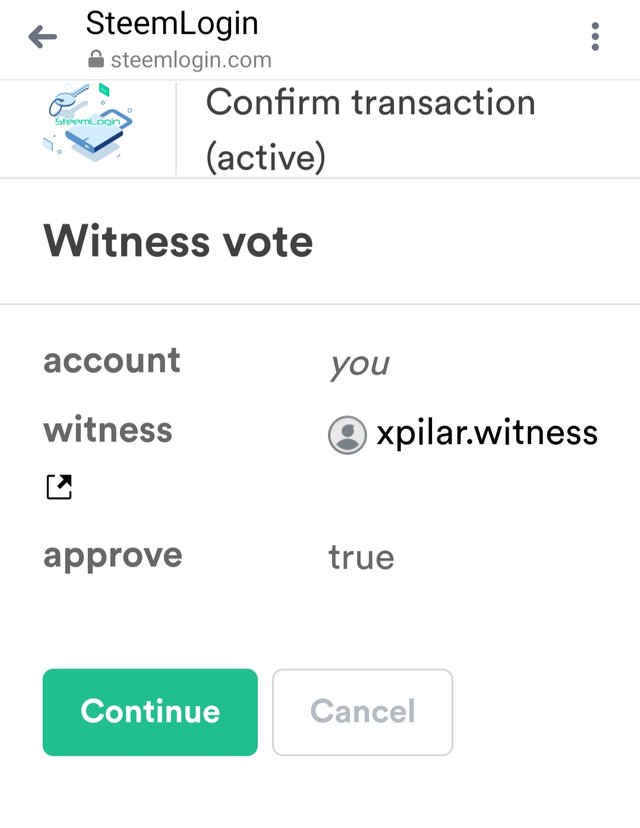Image resolution: width=640 pixels, height=828 pixels.
Task: Click the padlock site security icon
Action: click(x=96, y=60)
